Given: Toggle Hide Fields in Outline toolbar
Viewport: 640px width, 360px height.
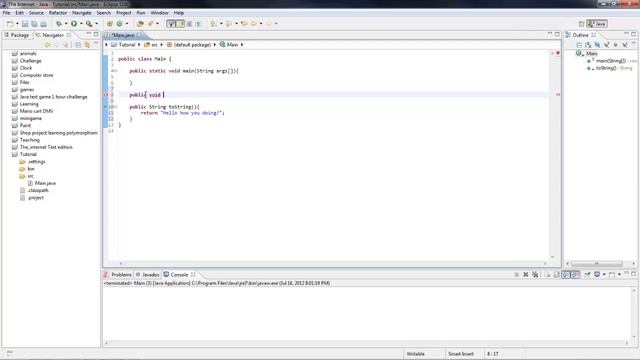Looking at the screenshot, I should (x=598, y=45).
